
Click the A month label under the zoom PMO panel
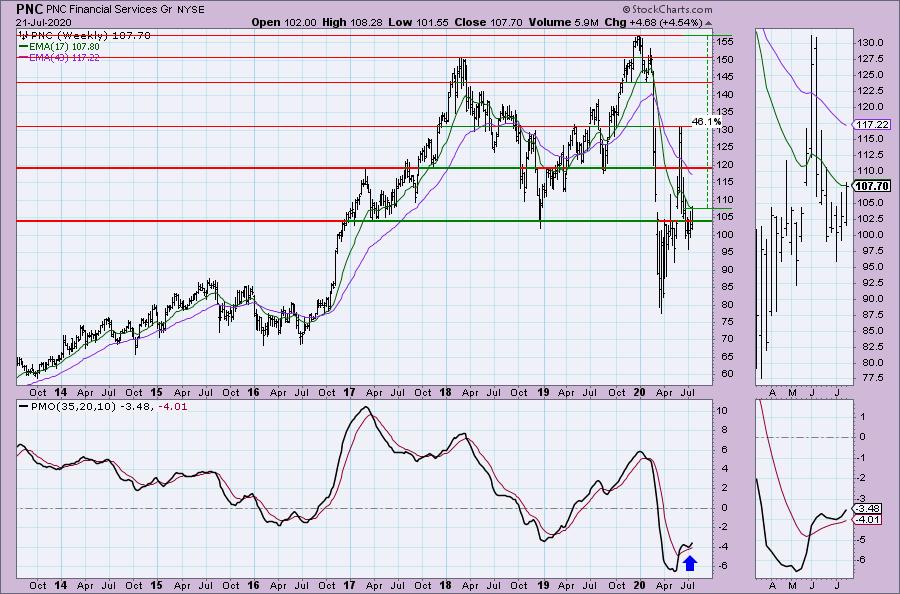tap(773, 586)
